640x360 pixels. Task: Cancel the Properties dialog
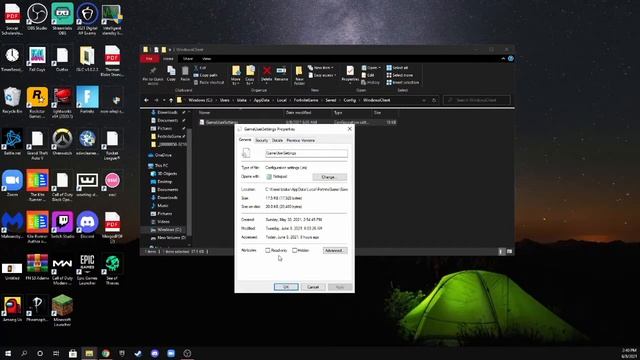click(313, 287)
